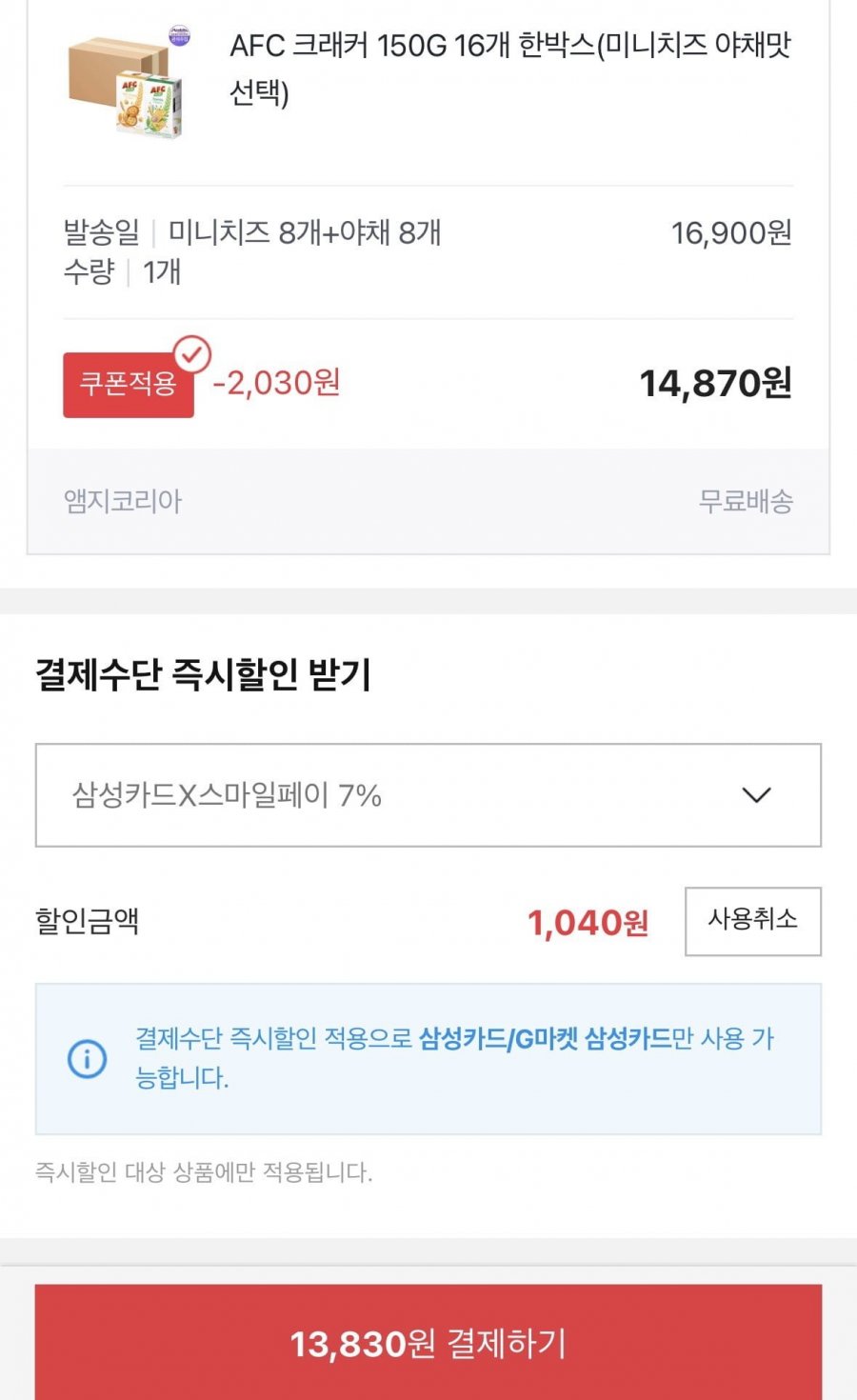Tap the 결제수단 즉시할인 받기 heading
Image resolution: width=857 pixels, height=1400 pixels.
click(x=203, y=674)
